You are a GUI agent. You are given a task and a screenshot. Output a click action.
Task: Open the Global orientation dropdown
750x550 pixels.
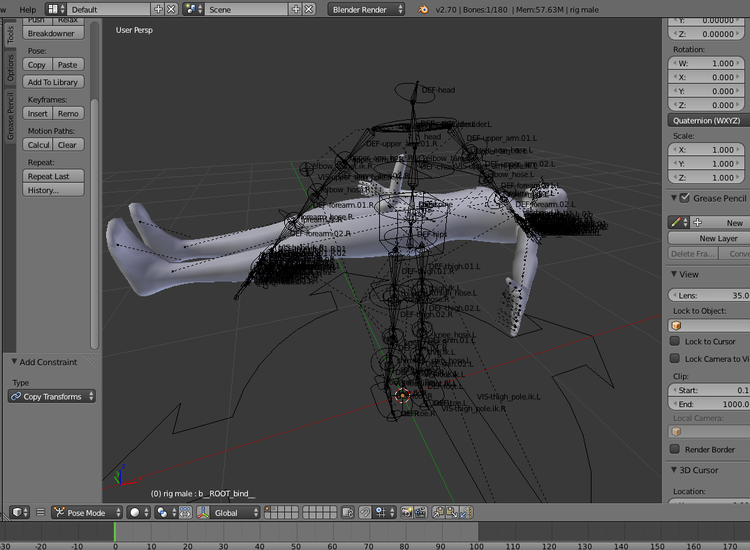[234, 513]
